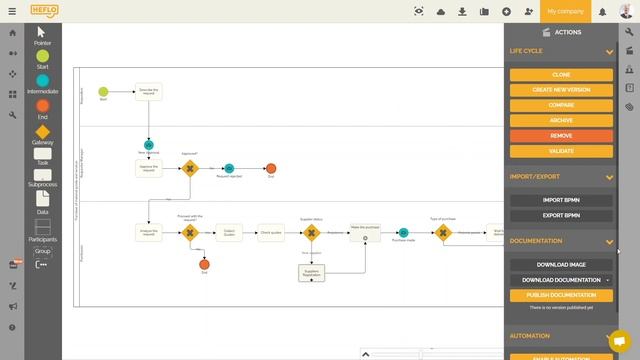Image resolution: width=640 pixels, height=360 pixels.
Task: Click the wrench icon in left sidebar
Action: (13, 115)
